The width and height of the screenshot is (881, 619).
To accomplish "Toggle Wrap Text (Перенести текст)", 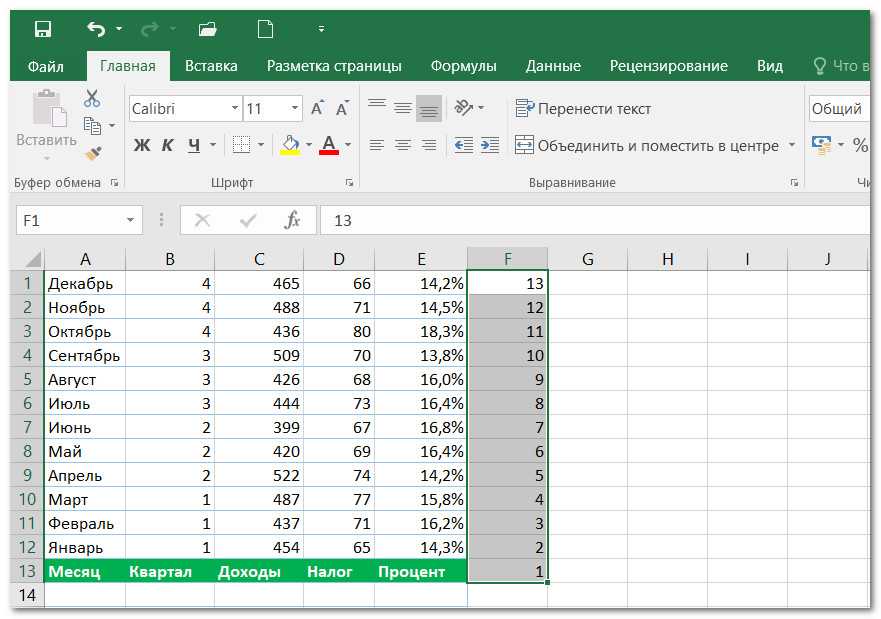I will (583, 108).
